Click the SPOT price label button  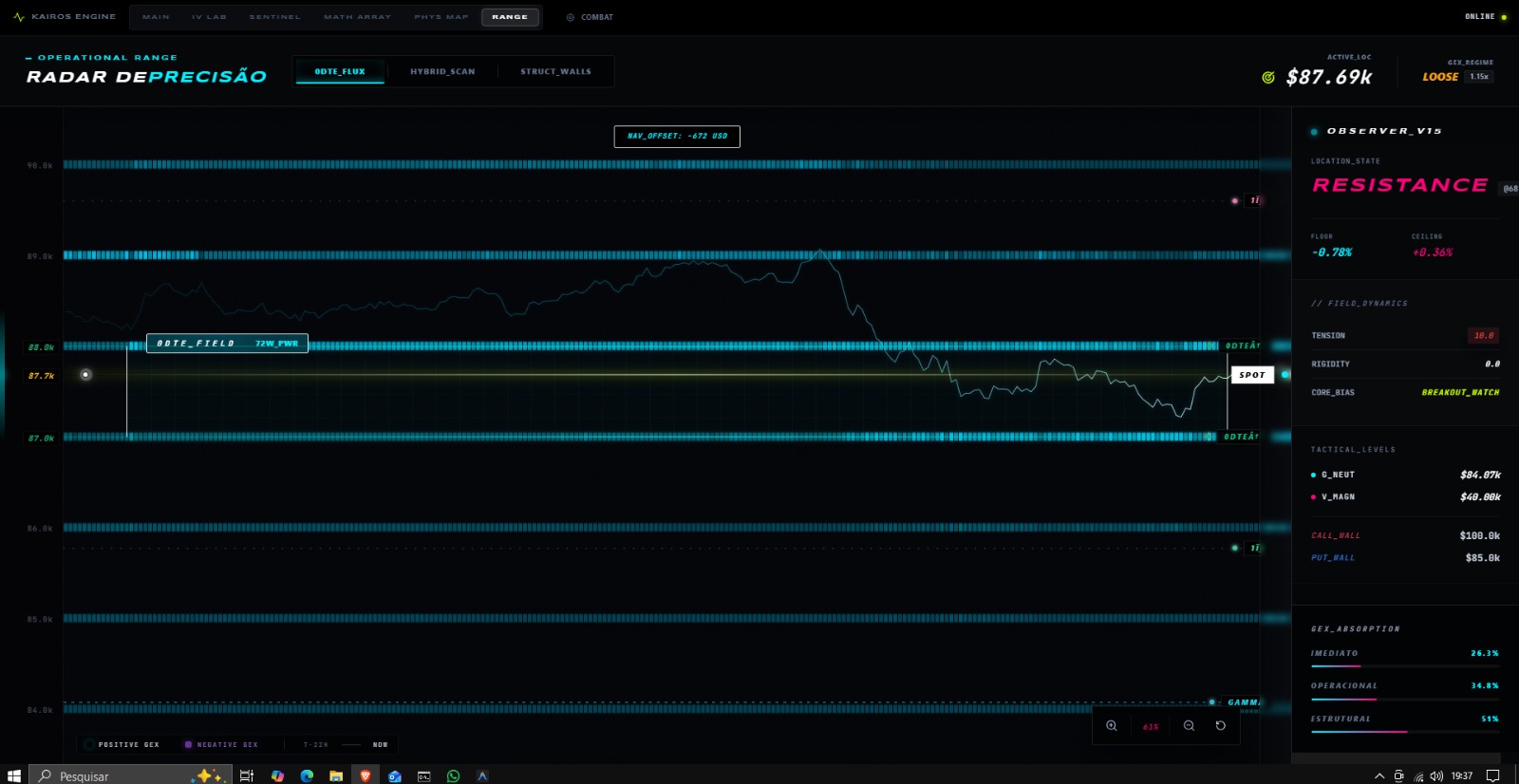(x=1252, y=375)
